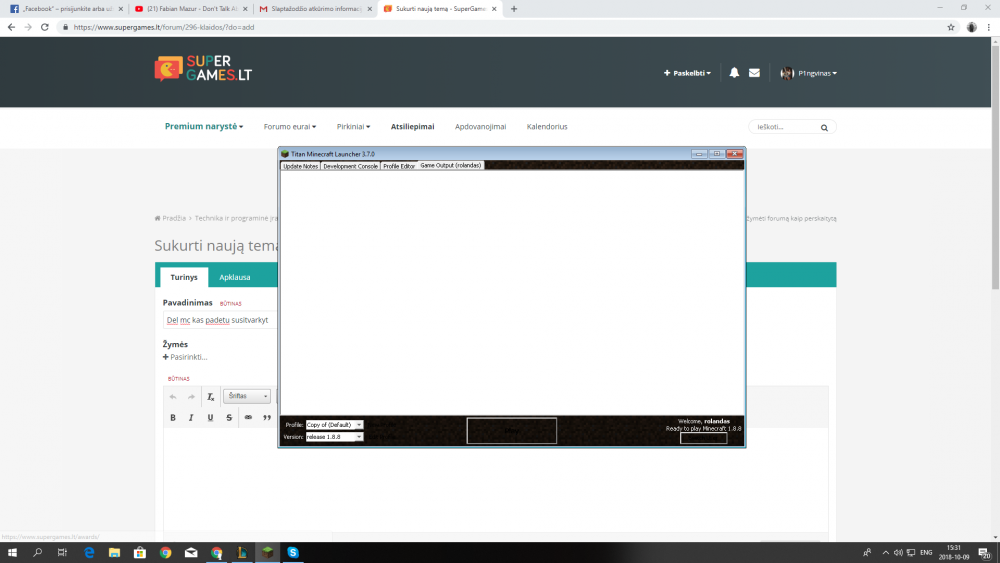
Task: Click the SuperGames.lt logo
Action: (x=203, y=69)
